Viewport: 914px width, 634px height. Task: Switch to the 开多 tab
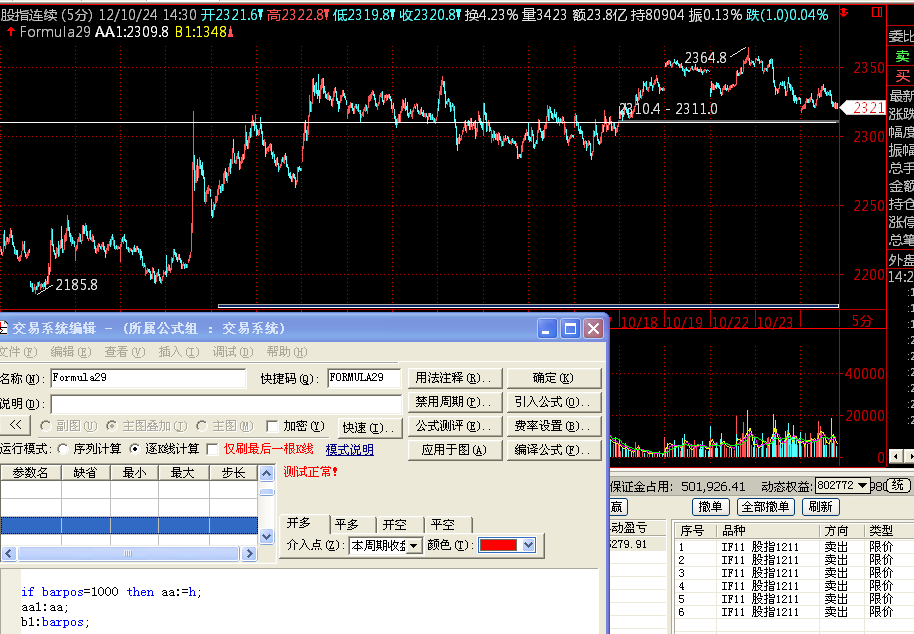click(x=304, y=523)
